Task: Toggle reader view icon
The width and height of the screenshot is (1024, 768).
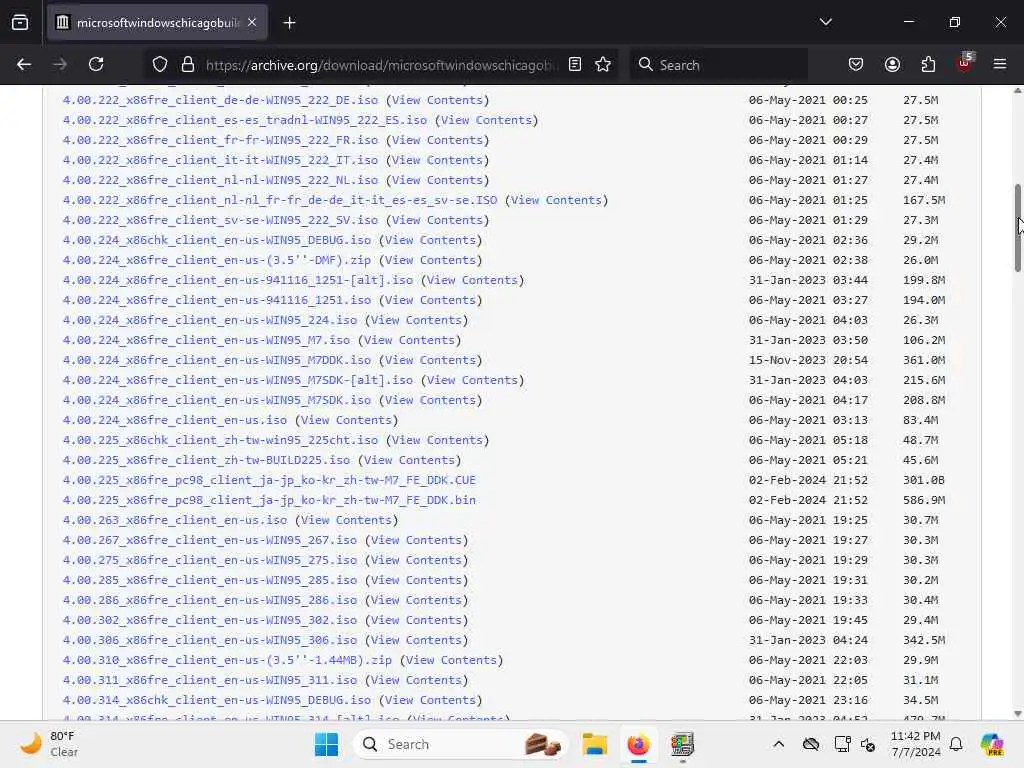Action: 575,65
